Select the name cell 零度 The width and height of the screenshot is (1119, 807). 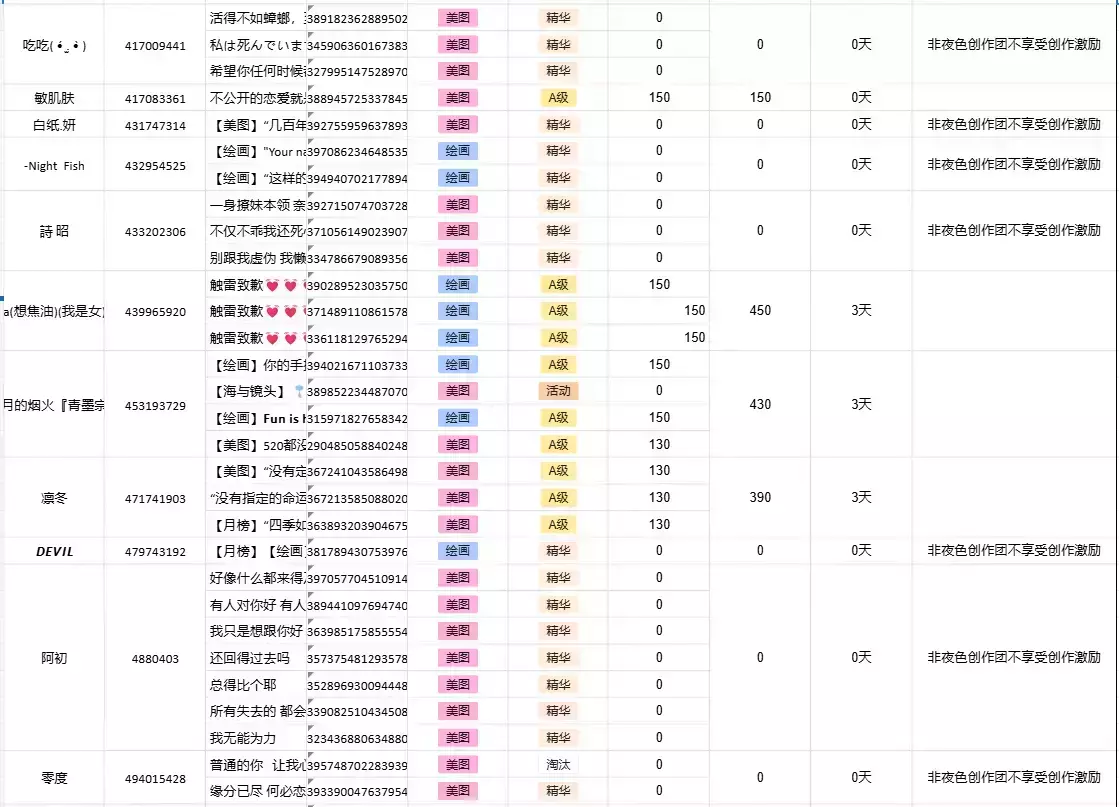click(54, 778)
